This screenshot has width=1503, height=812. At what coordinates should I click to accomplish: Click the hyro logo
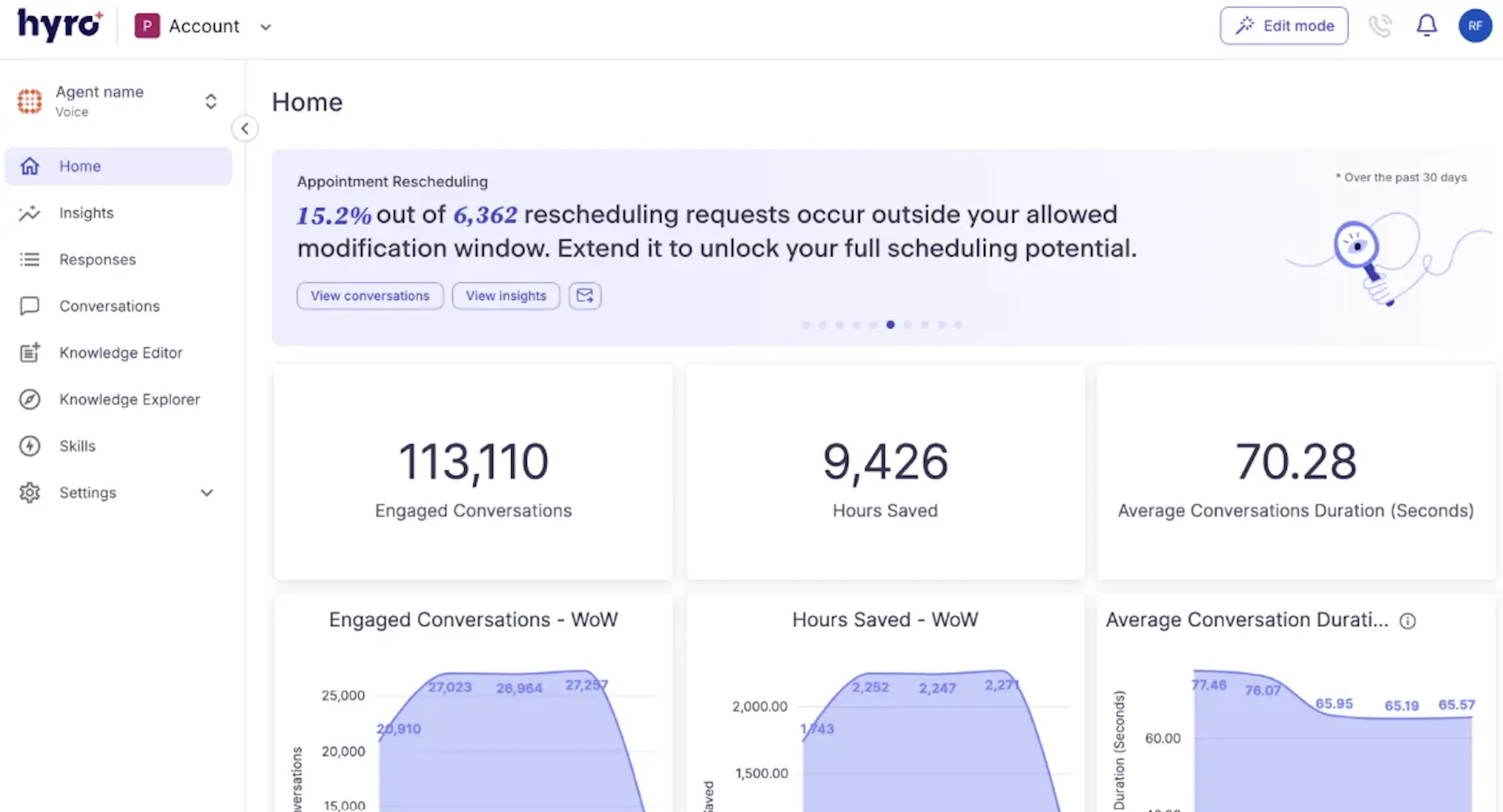[x=61, y=25]
